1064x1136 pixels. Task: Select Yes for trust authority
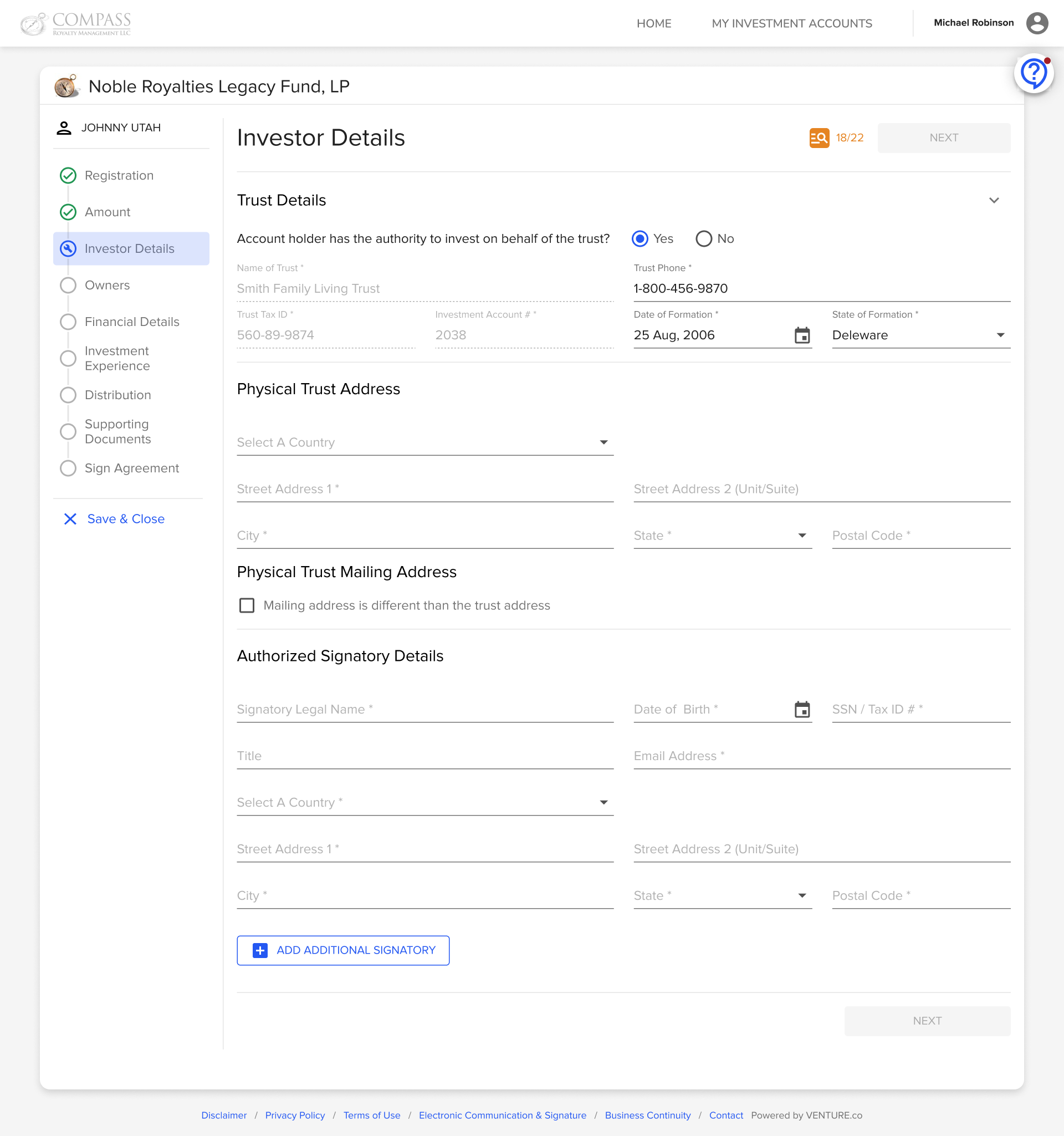(x=640, y=239)
